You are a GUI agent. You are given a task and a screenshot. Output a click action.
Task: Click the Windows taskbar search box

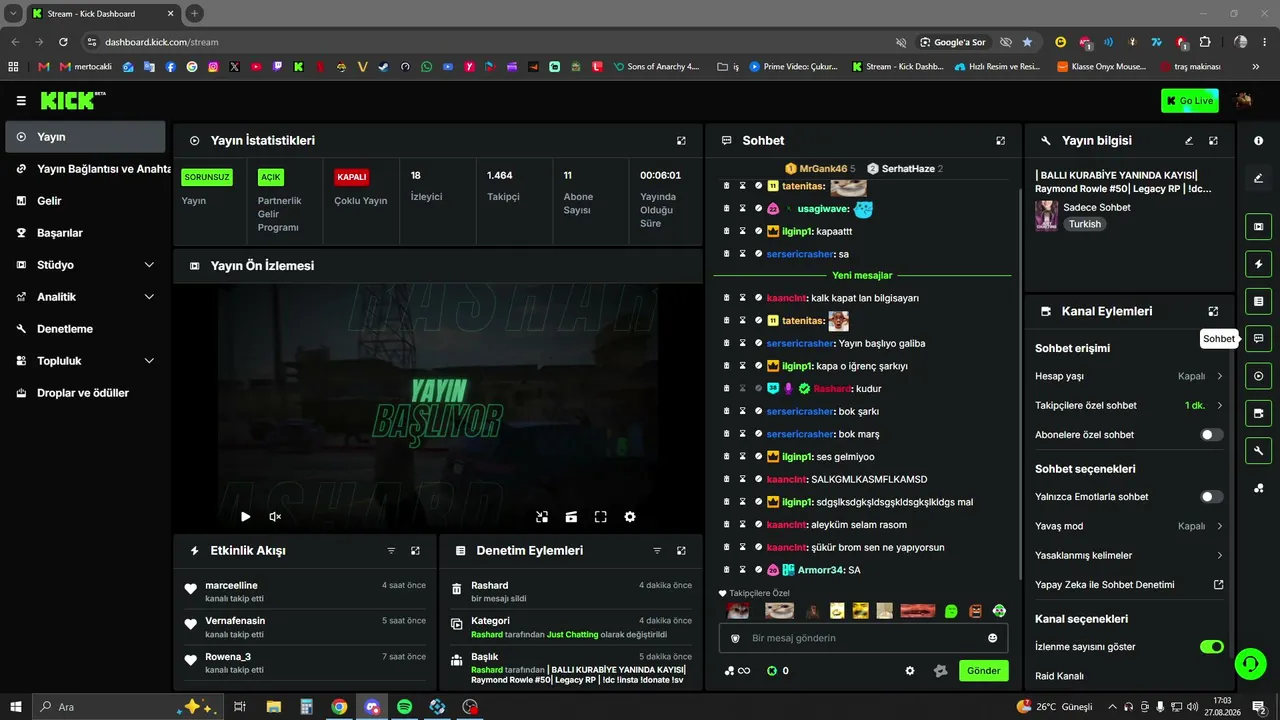pyautogui.click(x=126, y=707)
